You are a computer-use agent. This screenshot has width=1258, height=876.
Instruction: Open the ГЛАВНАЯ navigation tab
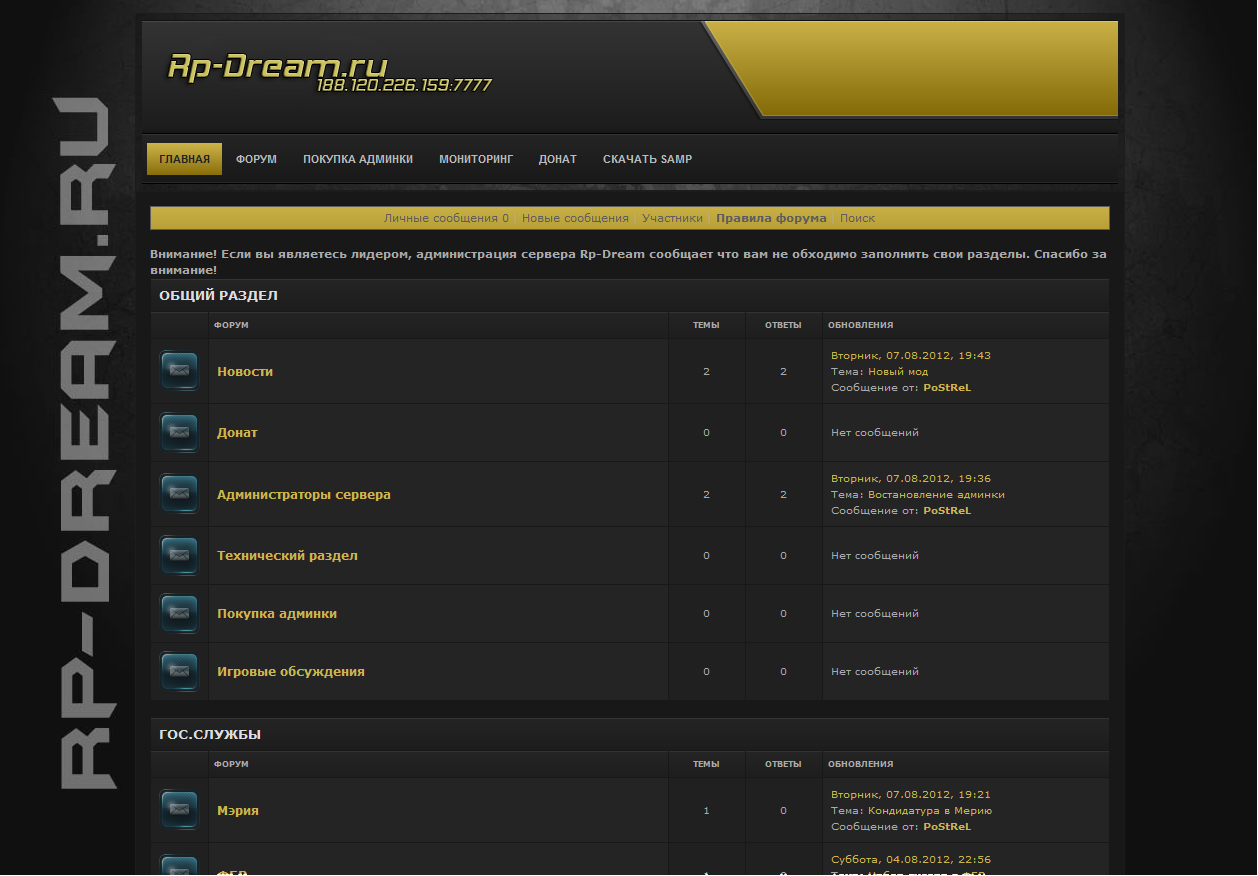pos(184,159)
